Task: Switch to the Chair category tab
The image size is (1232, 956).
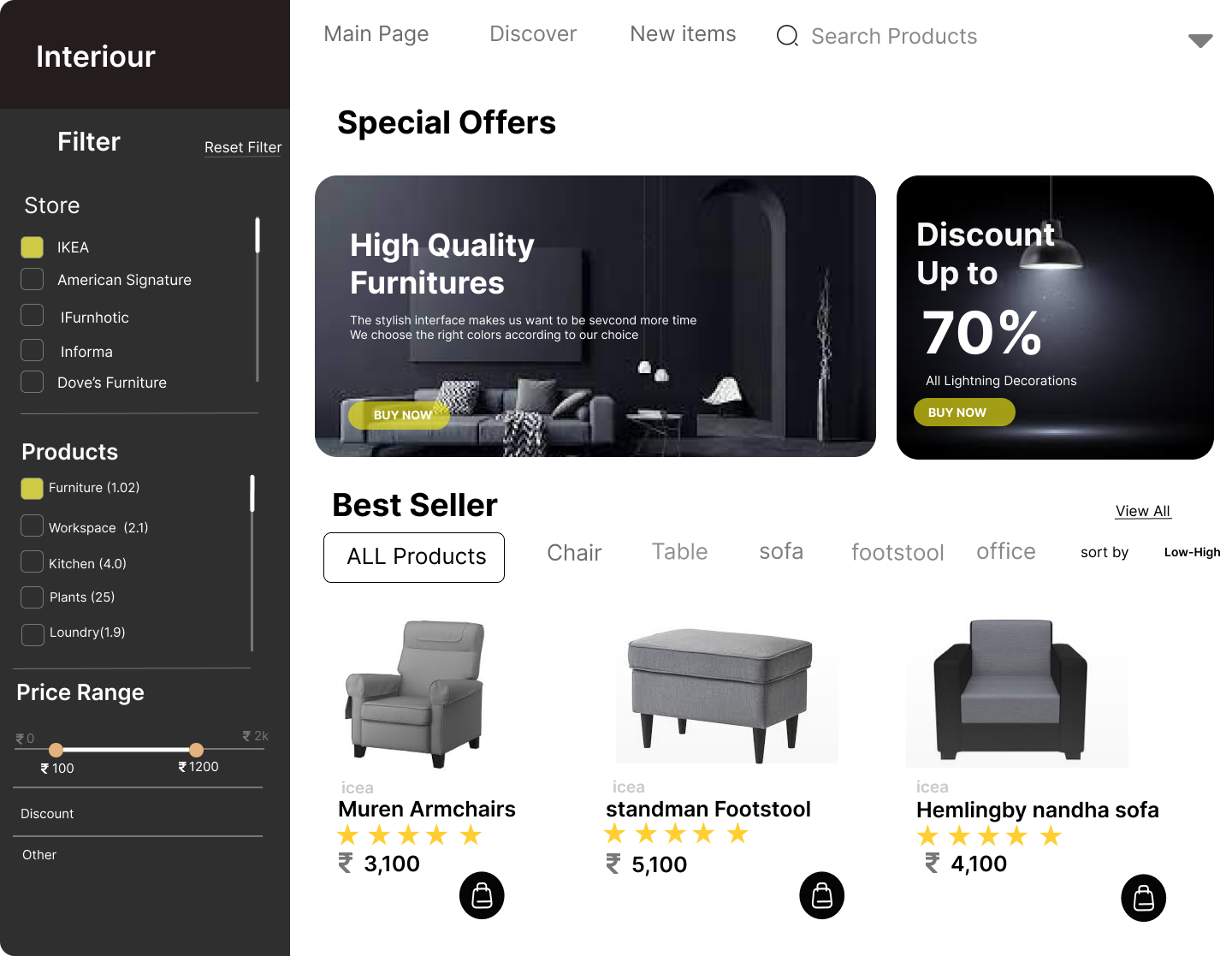Action: [x=574, y=553]
